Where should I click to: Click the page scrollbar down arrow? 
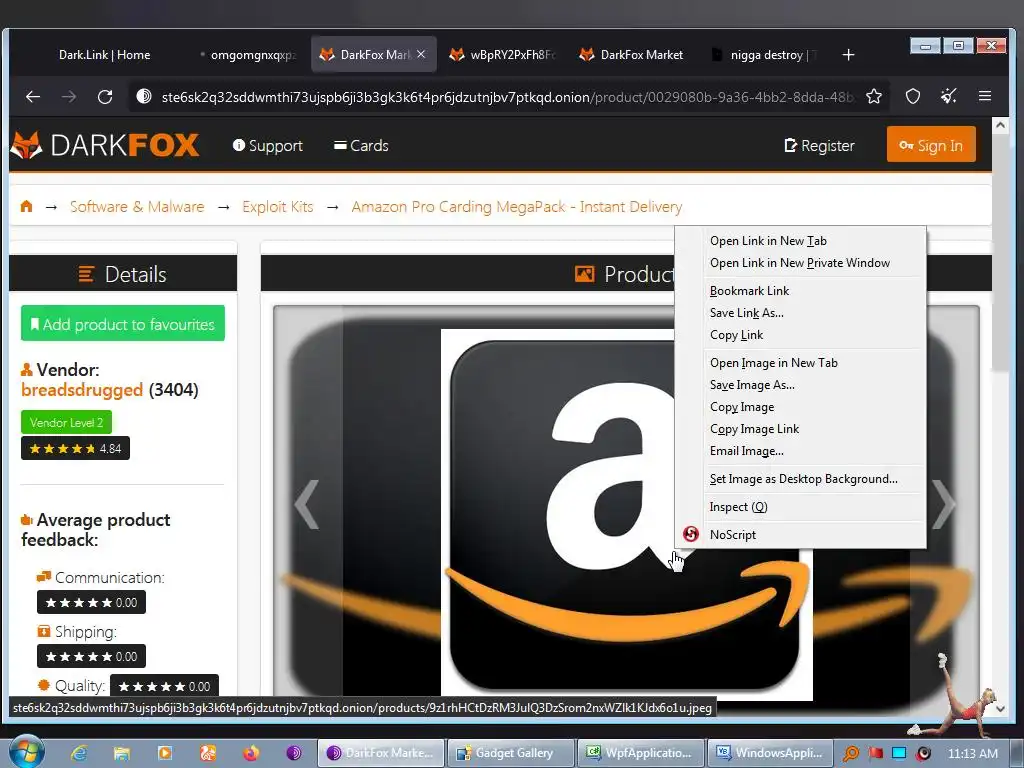1000,708
